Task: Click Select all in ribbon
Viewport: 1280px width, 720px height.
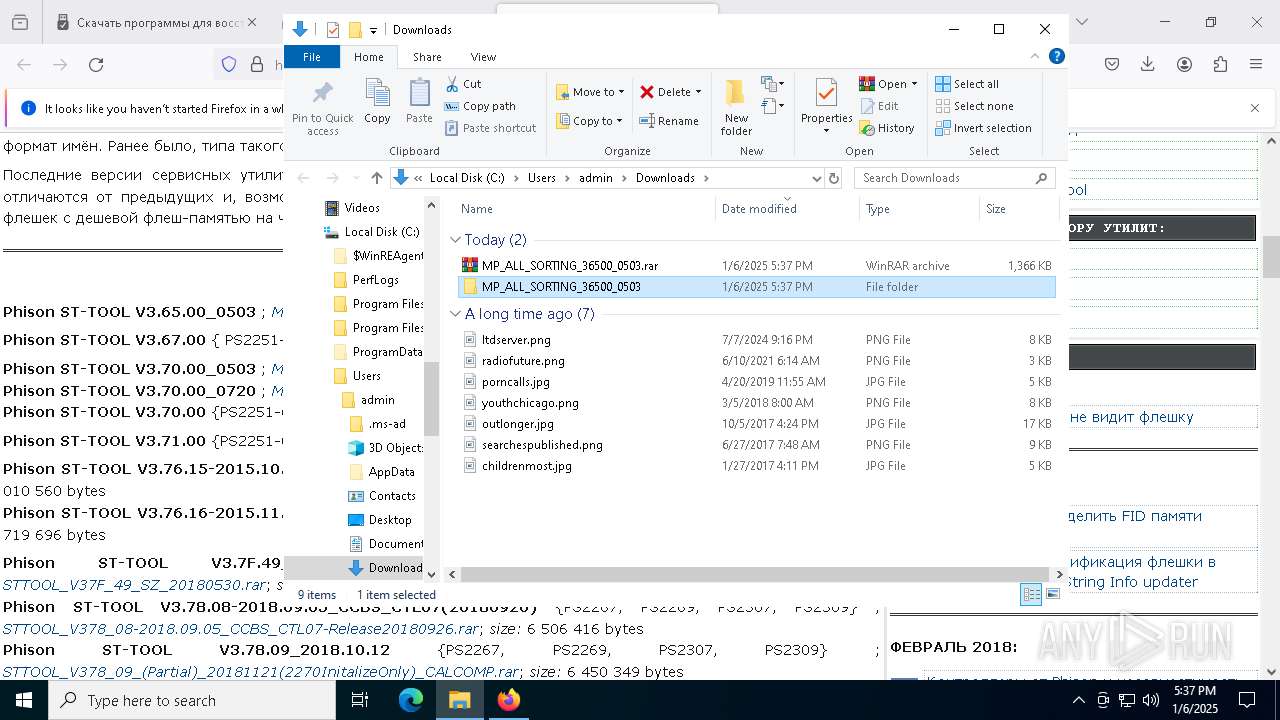Action: click(967, 84)
